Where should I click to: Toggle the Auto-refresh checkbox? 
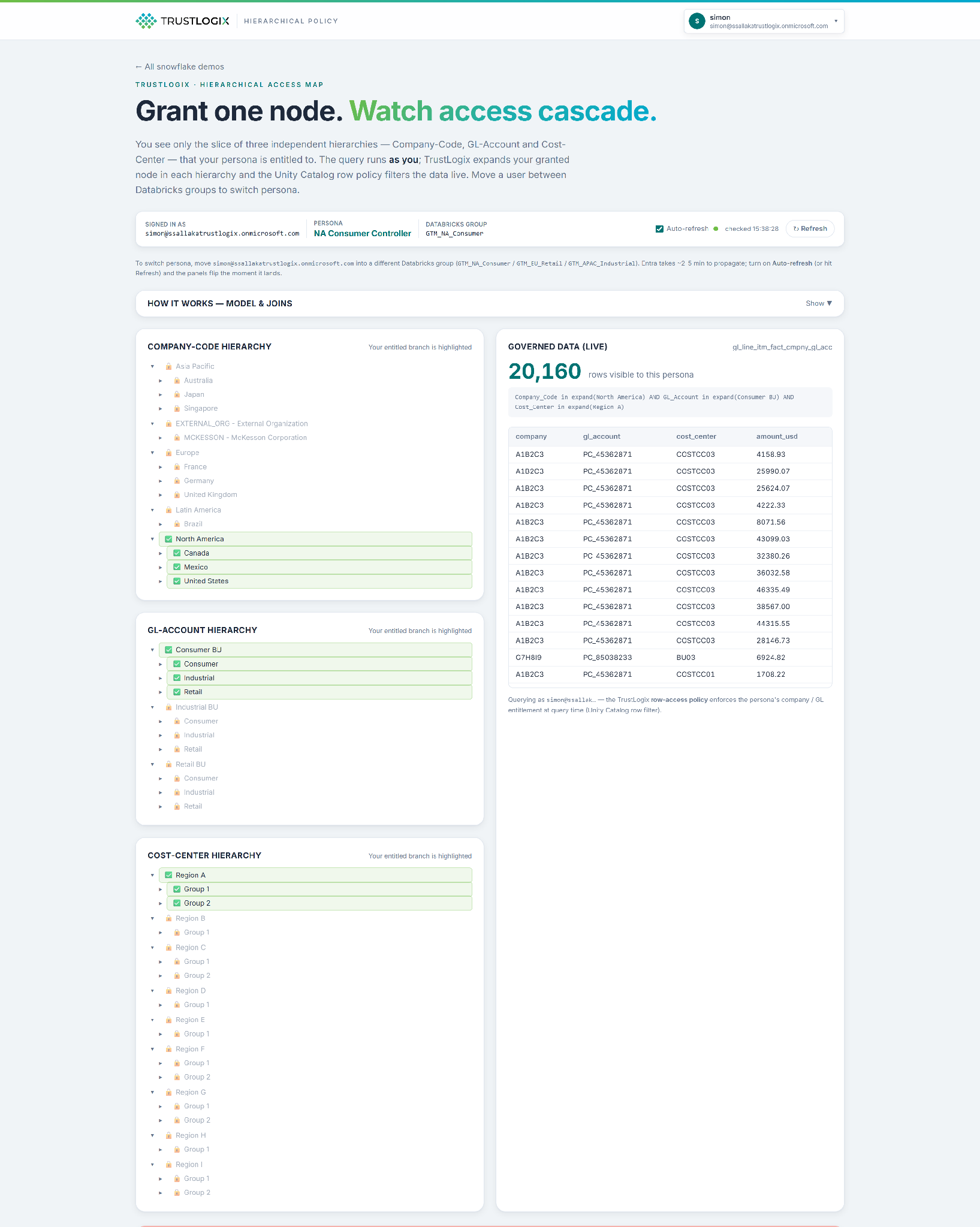tap(659, 229)
